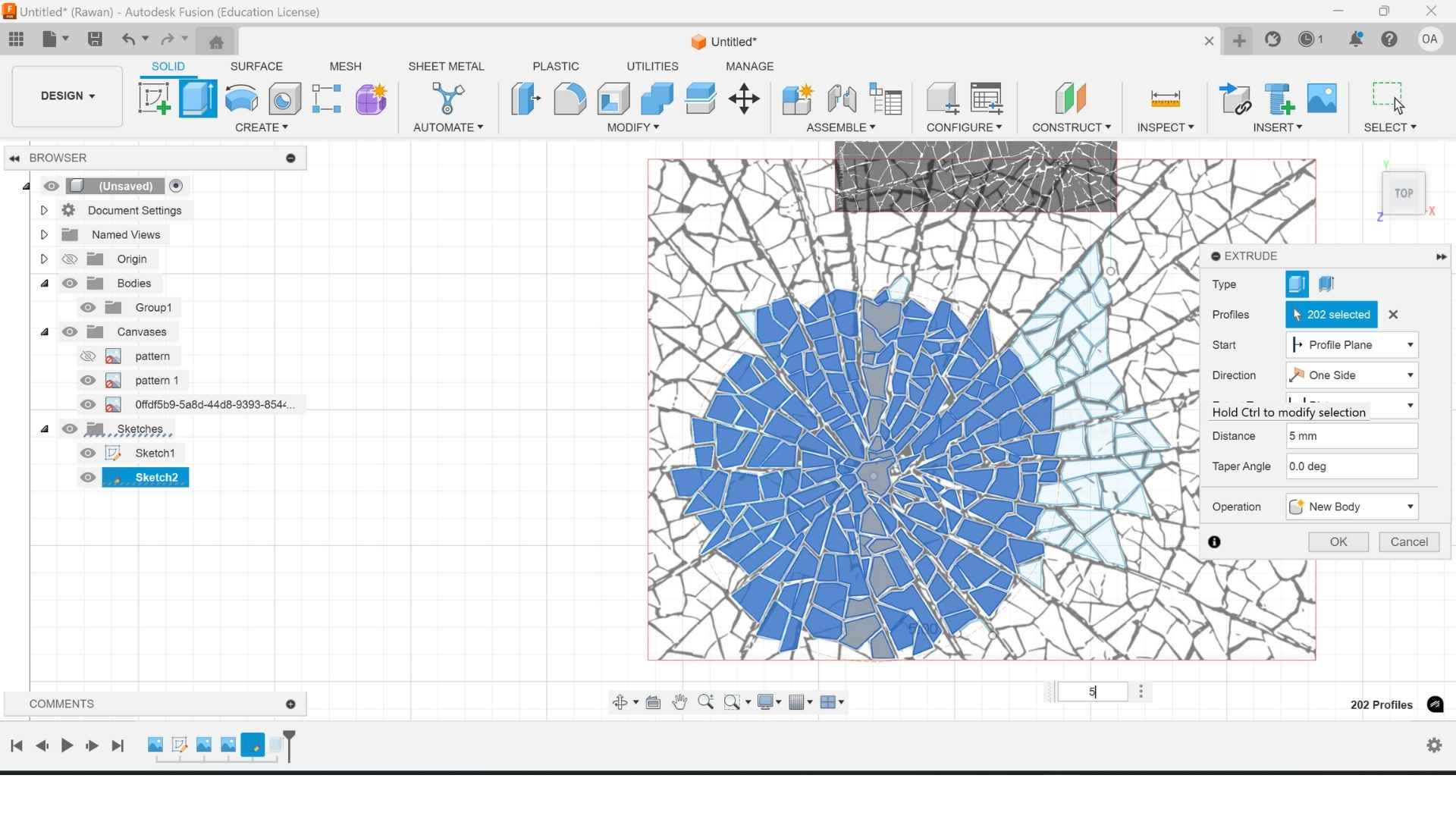The width and height of the screenshot is (1456, 819).
Task: Click the Create Form icon
Action: click(x=371, y=99)
